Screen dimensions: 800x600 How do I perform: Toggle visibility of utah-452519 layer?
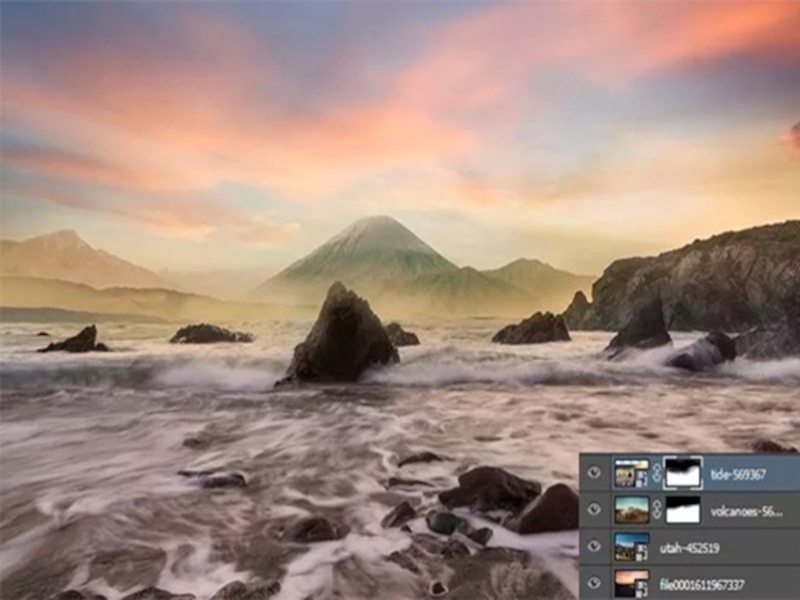point(593,546)
